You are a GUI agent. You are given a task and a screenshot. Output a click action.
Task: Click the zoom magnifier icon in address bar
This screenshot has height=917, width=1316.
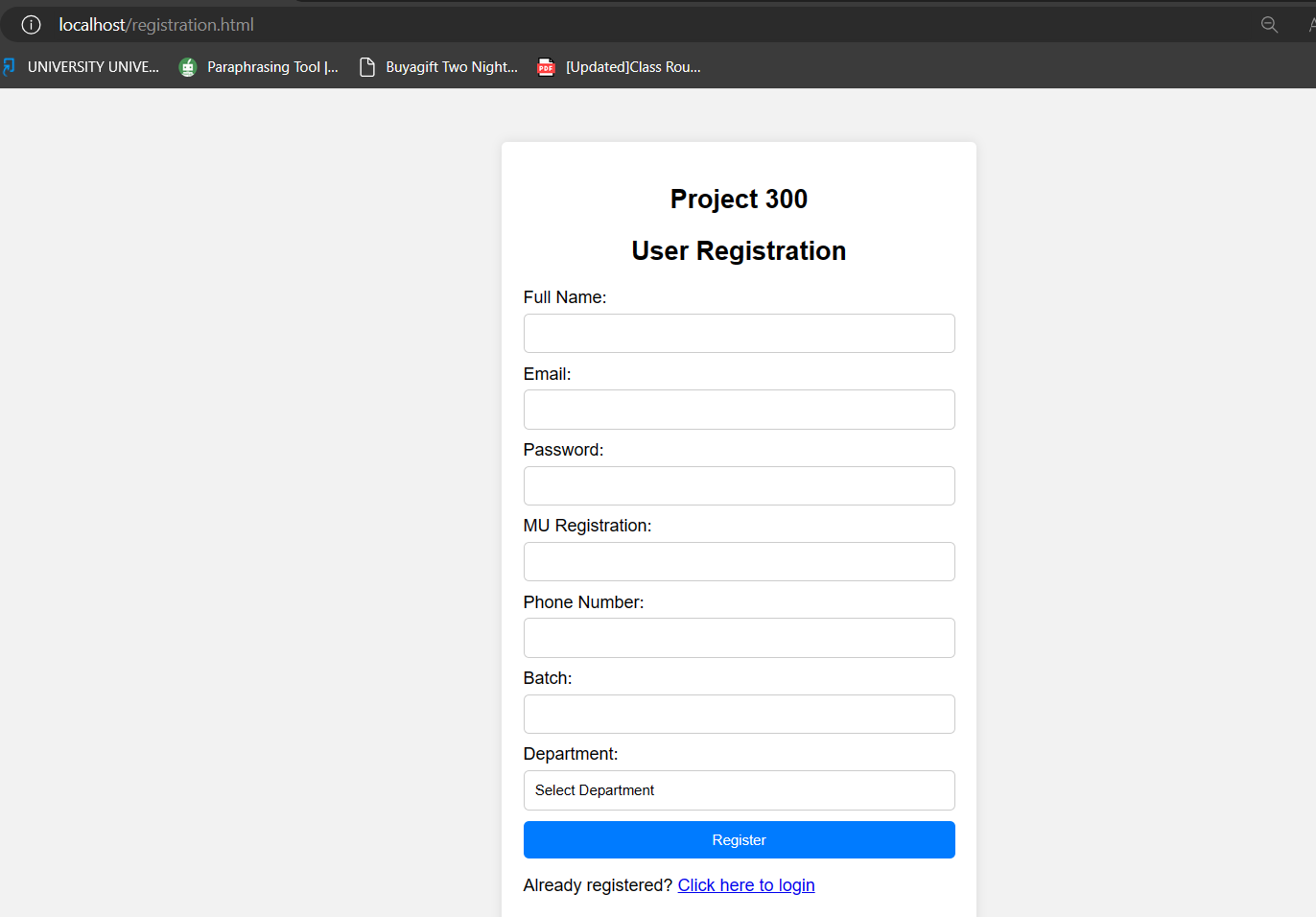point(1269,25)
